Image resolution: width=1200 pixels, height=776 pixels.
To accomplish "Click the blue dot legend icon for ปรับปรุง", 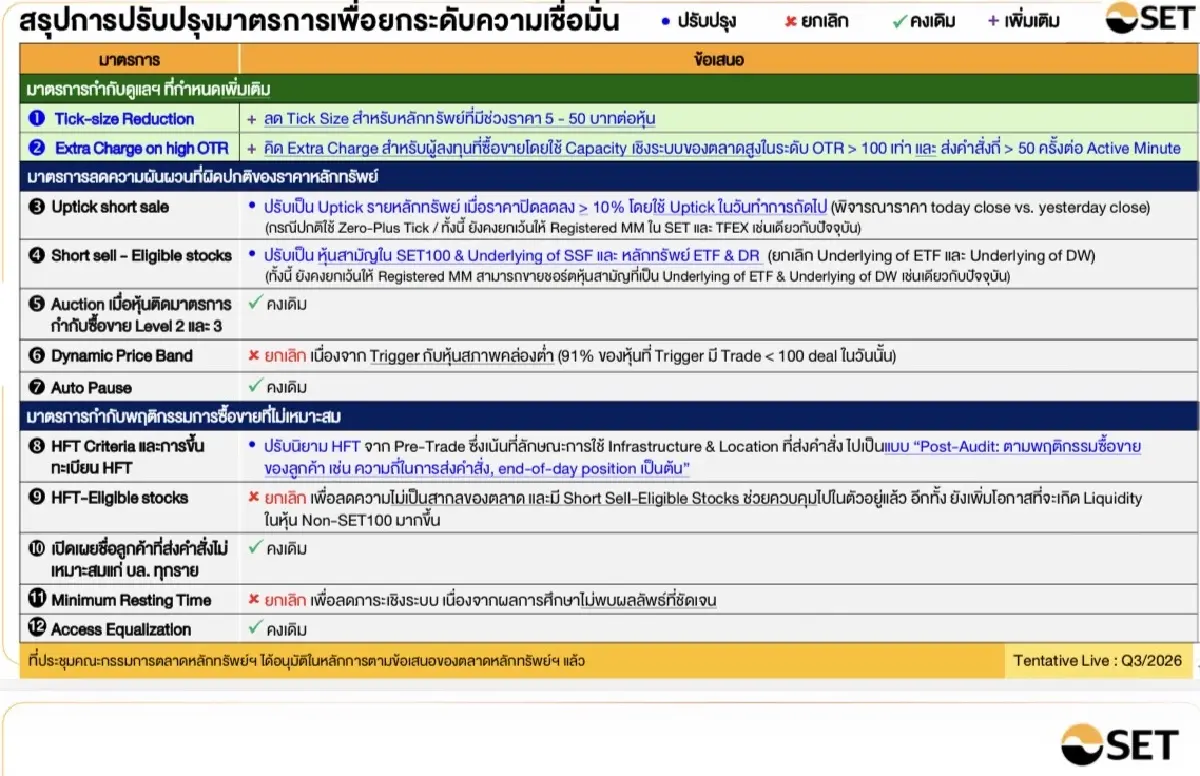I will [666, 21].
